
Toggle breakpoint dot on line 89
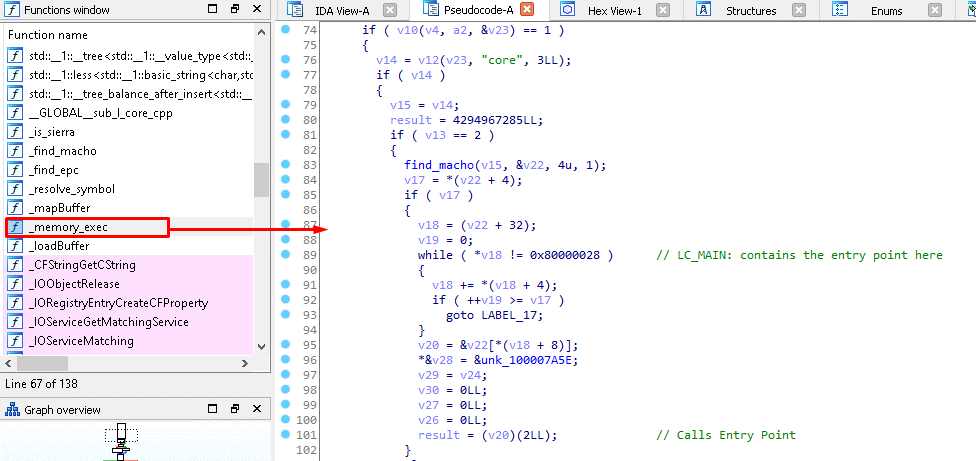pyautogui.click(x=286, y=255)
